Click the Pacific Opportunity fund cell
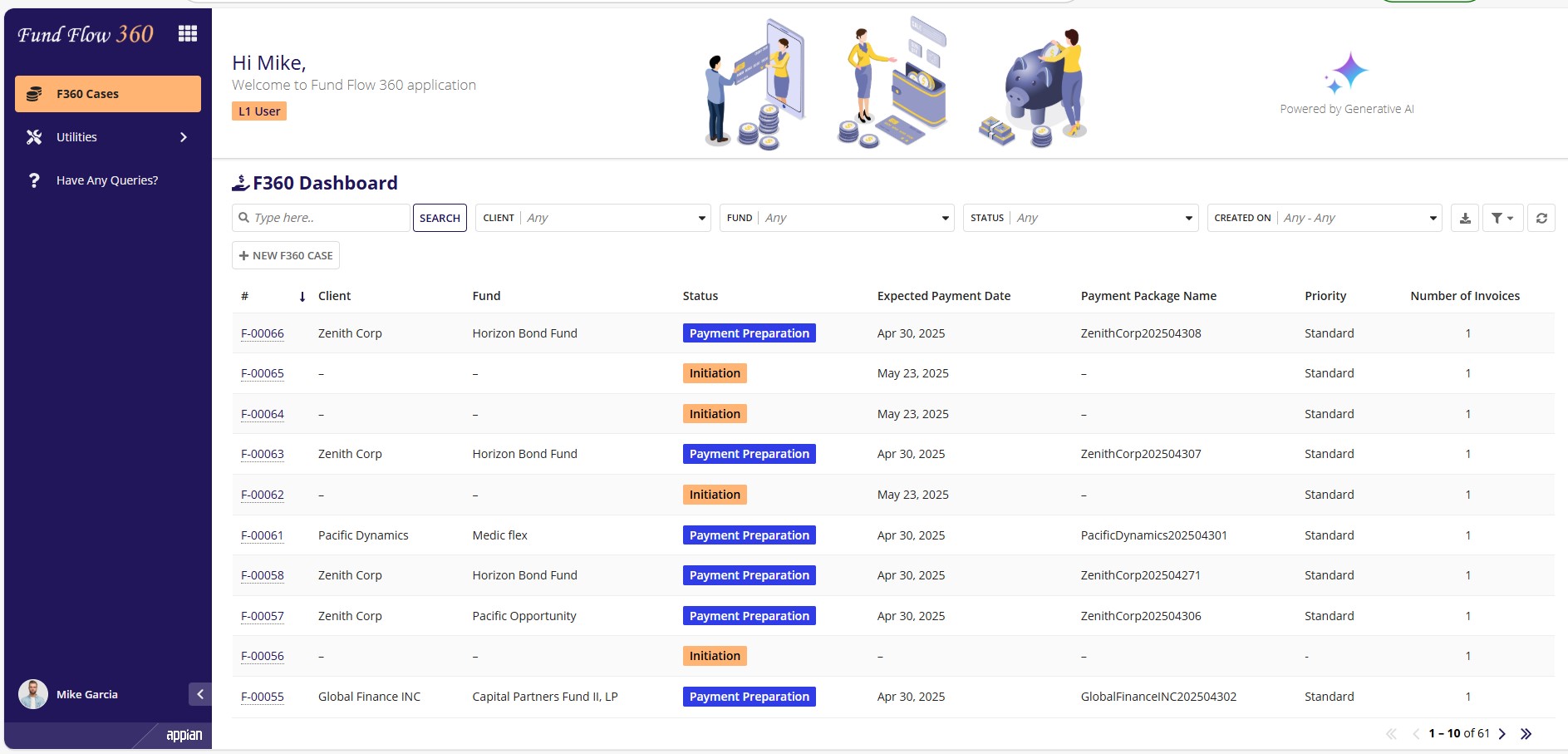Viewport: 1568px width, 754px height. click(524, 616)
